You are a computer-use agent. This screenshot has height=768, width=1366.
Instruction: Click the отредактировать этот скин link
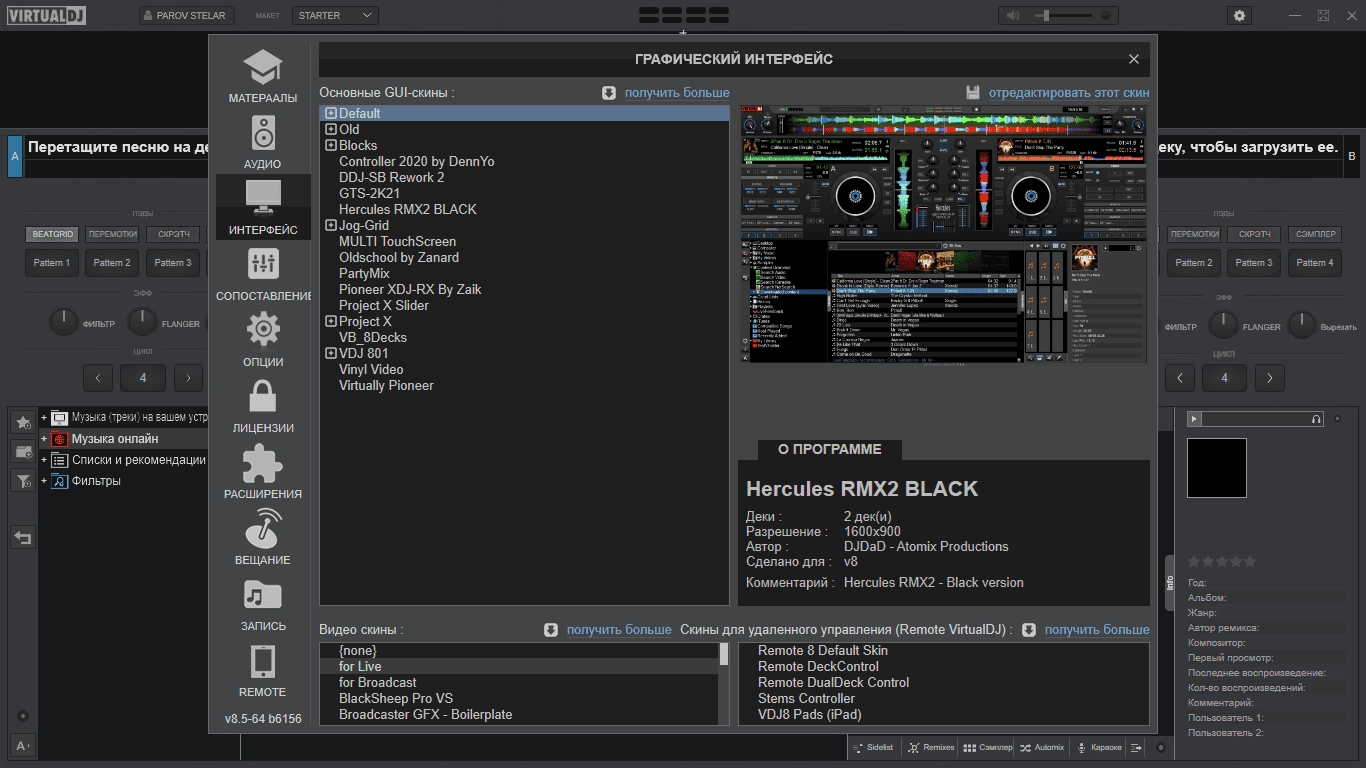(1069, 93)
